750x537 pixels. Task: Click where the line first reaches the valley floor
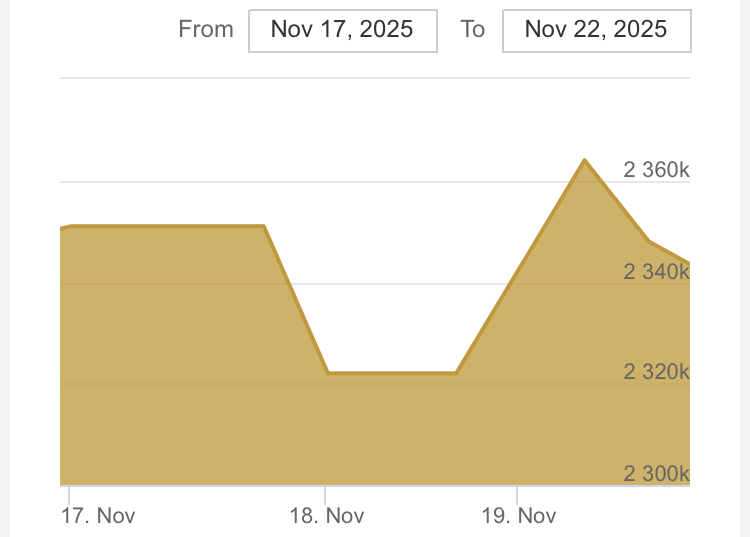pyautogui.click(x=327, y=373)
